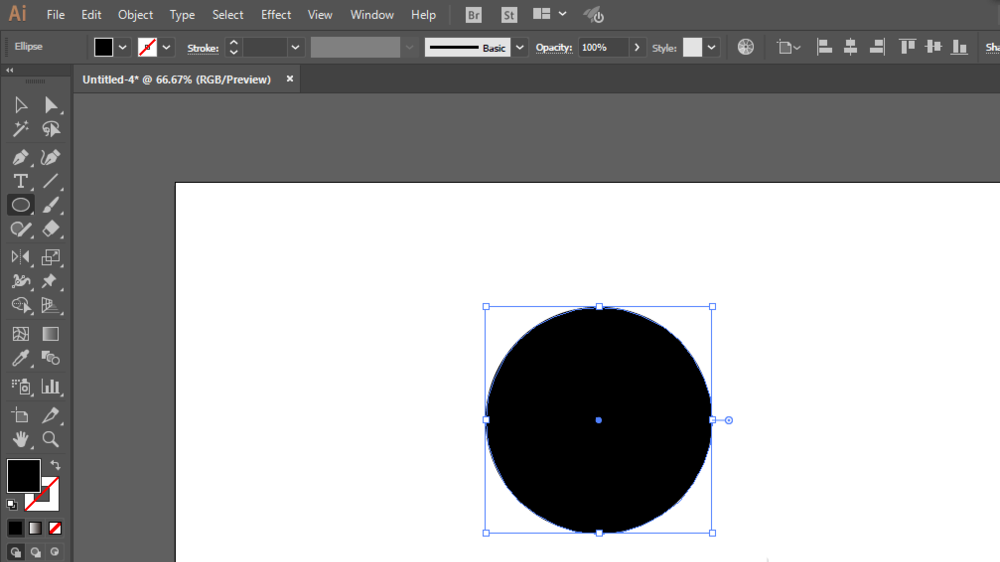
Task: Enable Draw Normal mode
Action: pyautogui.click(x=15, y=552)
